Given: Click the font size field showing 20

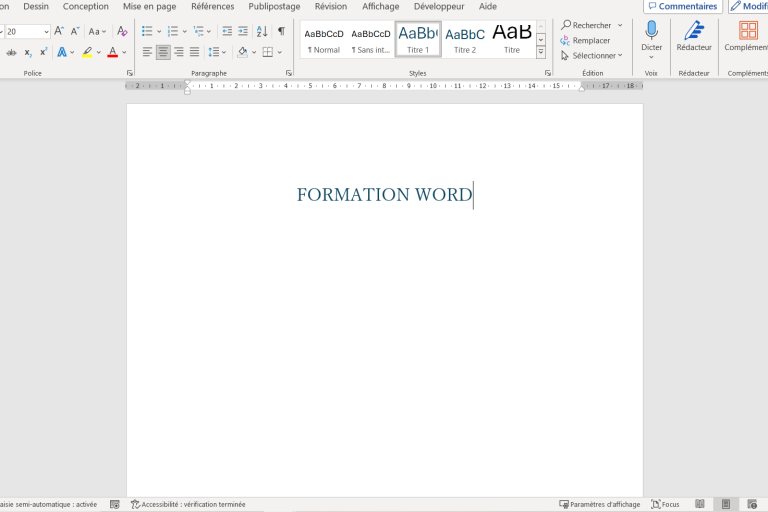Looking at the screenshot, I should 23,31.
